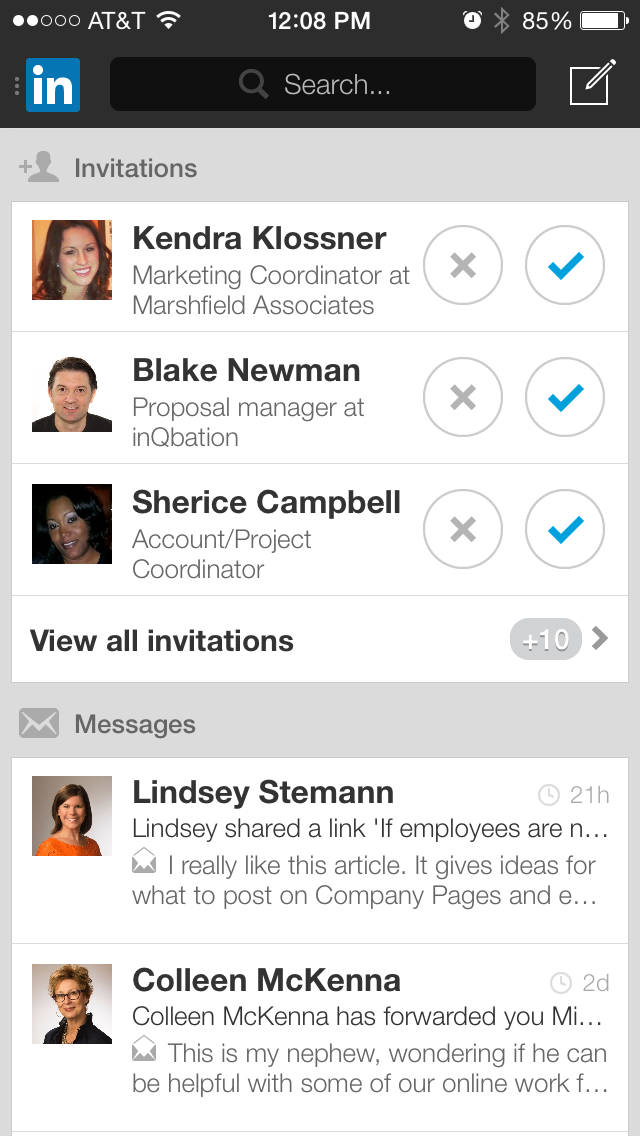
Task: Expand the view all invitations chevron
Action: click(x=600, y=639)
